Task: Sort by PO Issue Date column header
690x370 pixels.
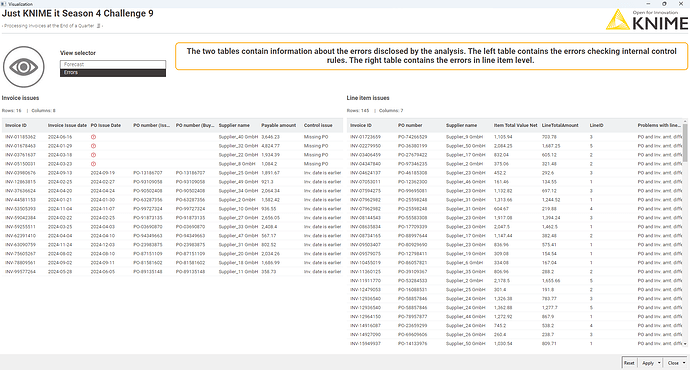Action: [x=106, y=125]
